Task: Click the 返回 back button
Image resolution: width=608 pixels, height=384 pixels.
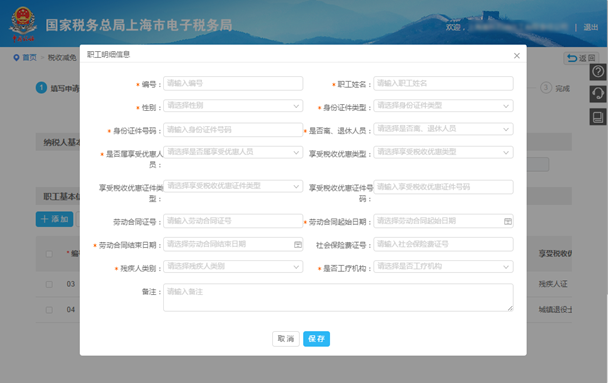Action: coord(581,58)
